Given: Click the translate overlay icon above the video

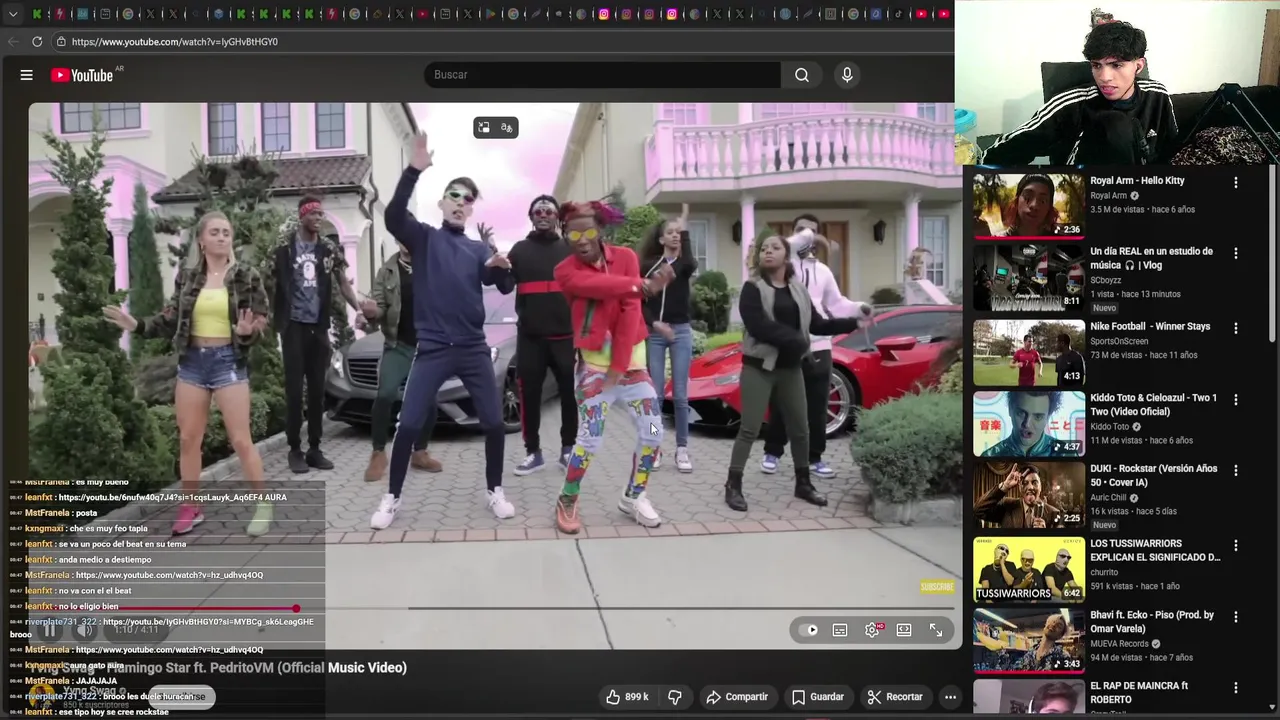Looking at the screenshot, I should (x=507, y=128).
